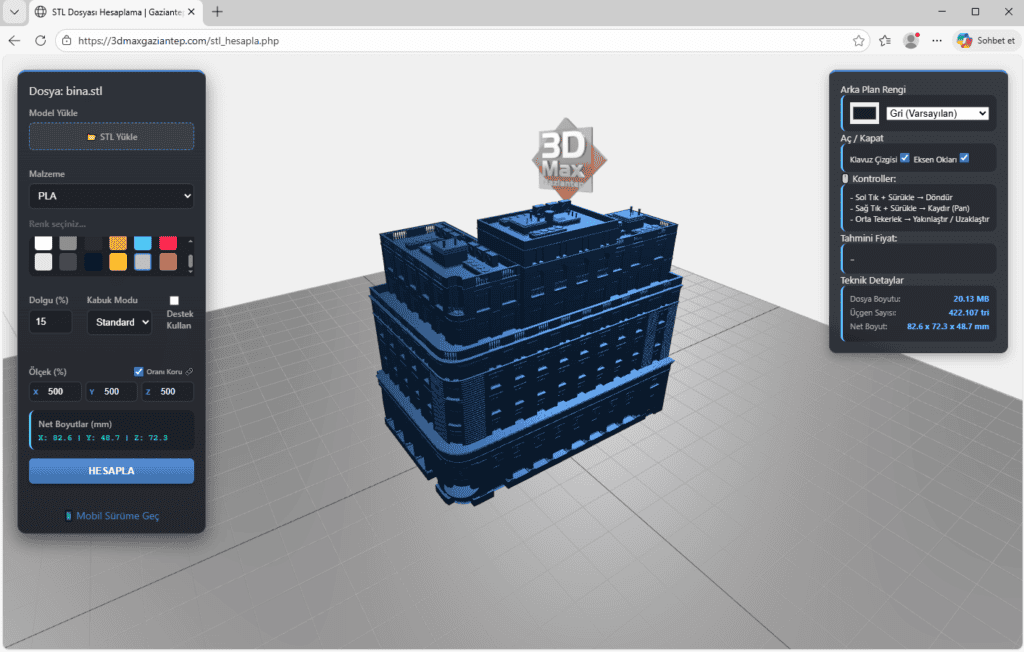Viewport: 1024px width, 652px height.
Task: Disable the Klavuz Çizgisi checkbox
Action: coord(905,158)
